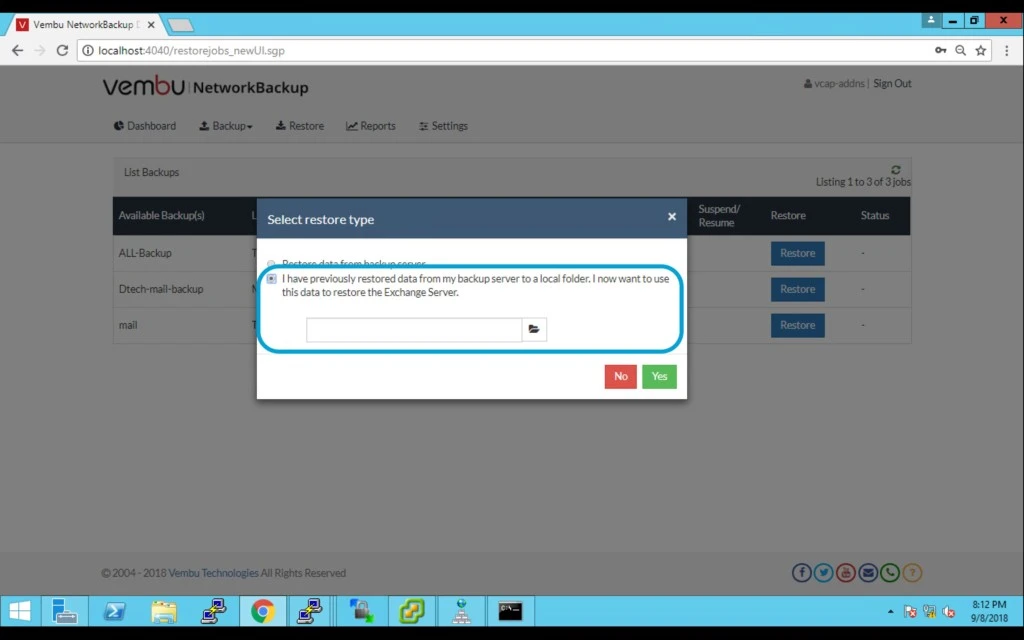Viewport: 1024px width, 640px height.
Task: Click the local folder path input field
Action: 414,329
